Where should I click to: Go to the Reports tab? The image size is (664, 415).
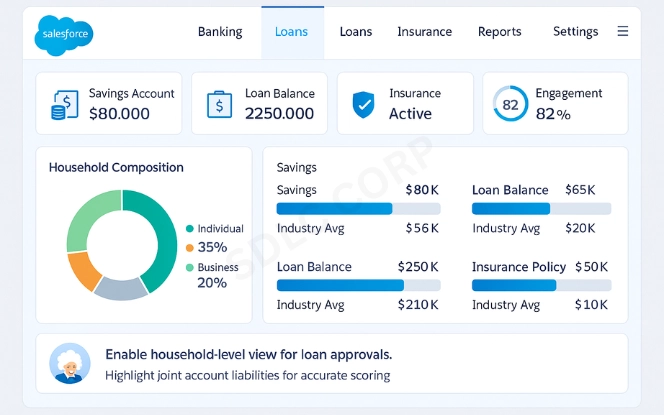499,32
